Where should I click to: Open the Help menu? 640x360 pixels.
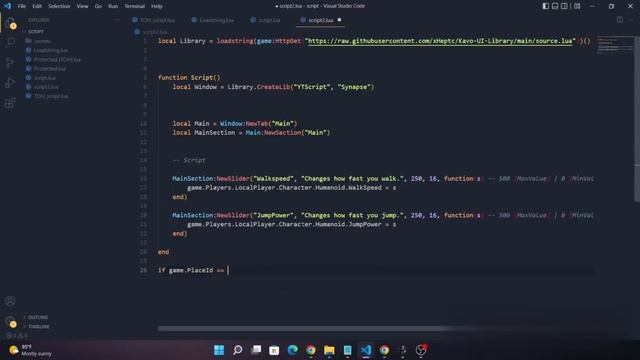(157, 6)
